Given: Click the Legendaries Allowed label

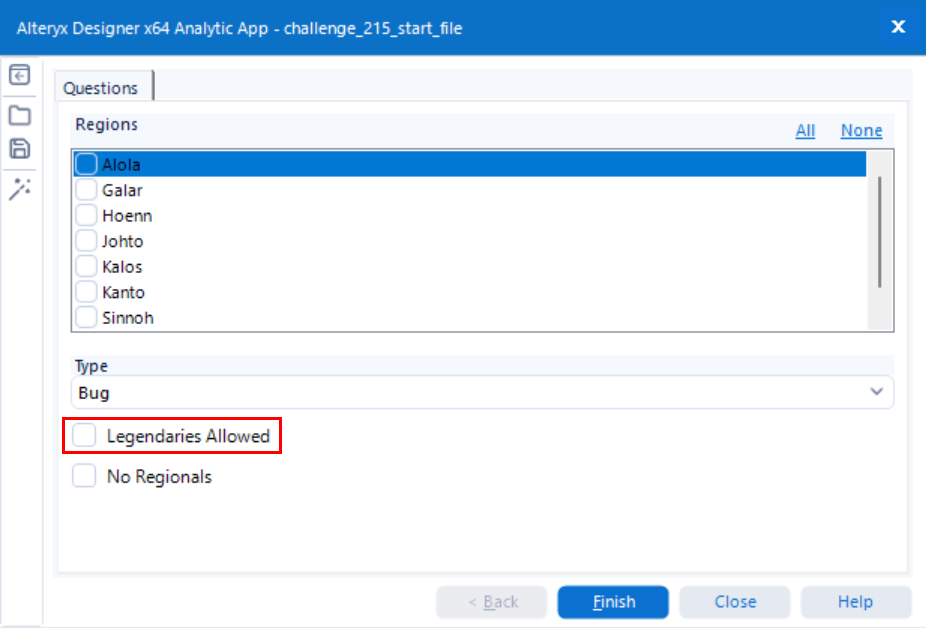Looking at the screenshot, I should point(188,436).
